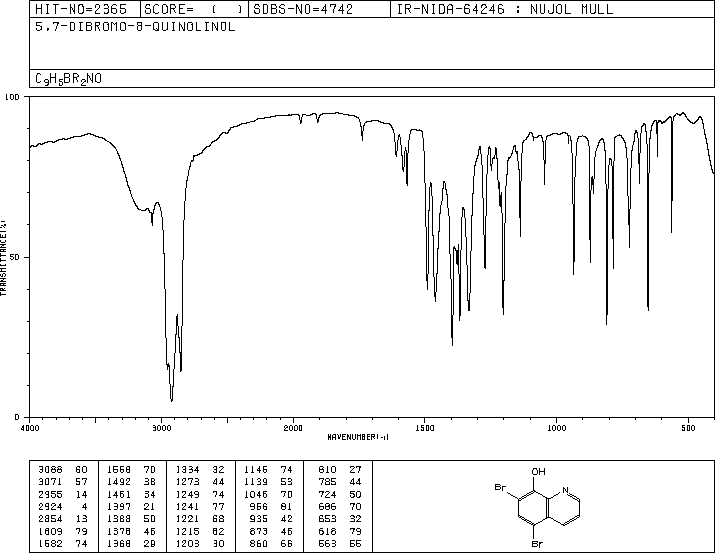Select peak table entry 2955
Viewport: 715px width, 553px height.
[63, 494]
